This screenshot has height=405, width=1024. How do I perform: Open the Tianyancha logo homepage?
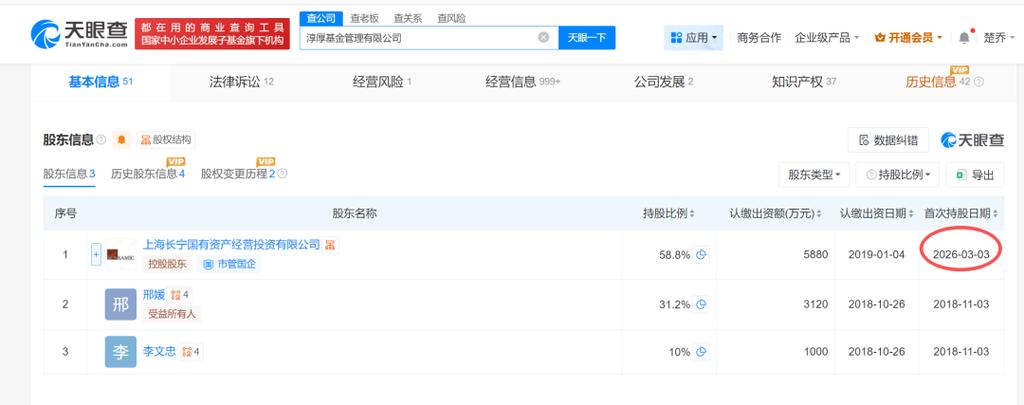[x=79, y=33]
